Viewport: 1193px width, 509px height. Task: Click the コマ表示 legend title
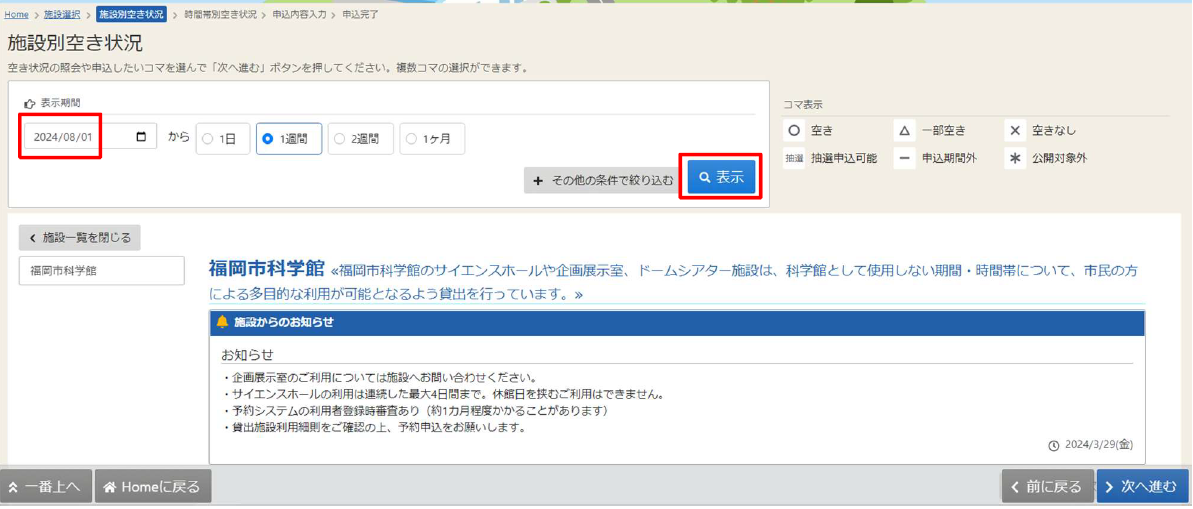pos(802,105)
